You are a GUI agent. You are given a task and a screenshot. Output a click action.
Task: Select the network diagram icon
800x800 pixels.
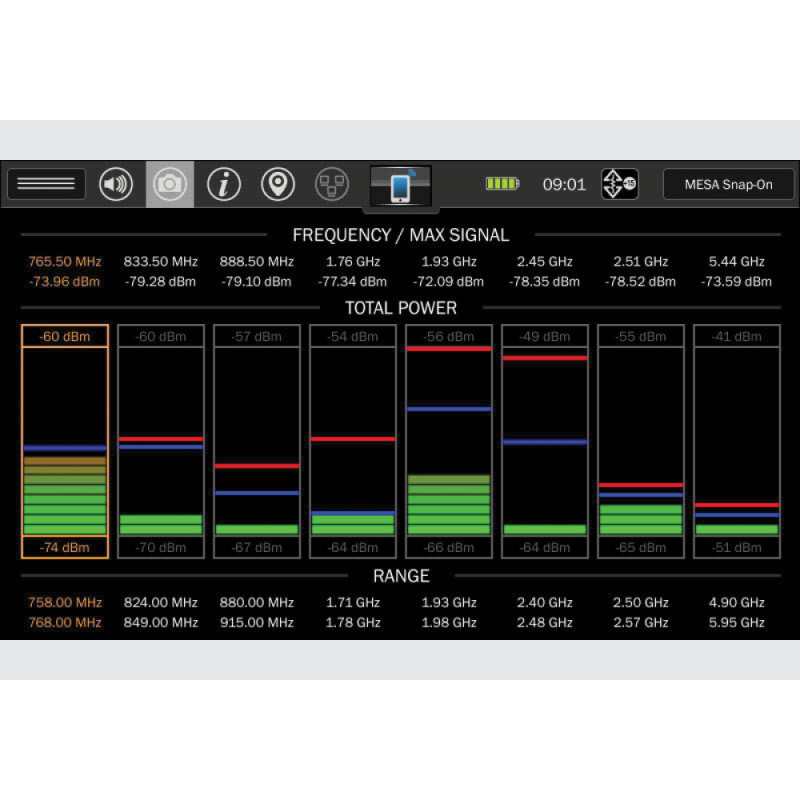[x=332, y=184]
